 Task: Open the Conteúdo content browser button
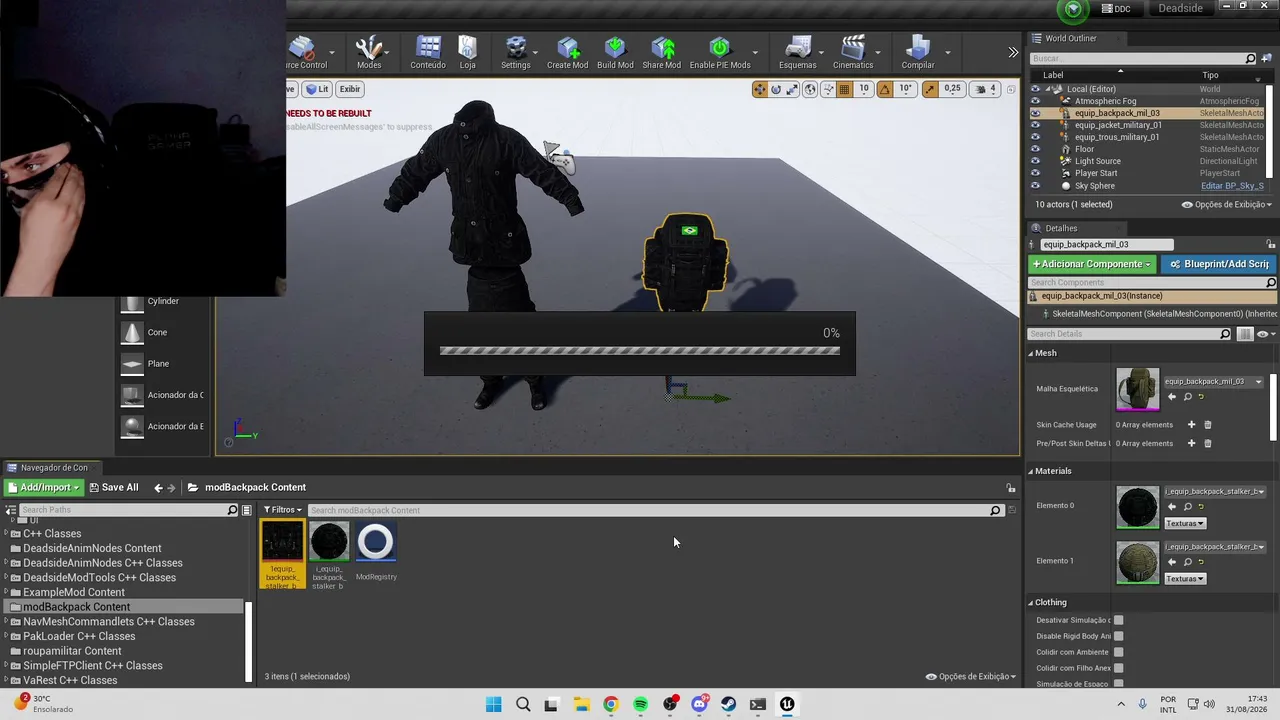point(428,52)
